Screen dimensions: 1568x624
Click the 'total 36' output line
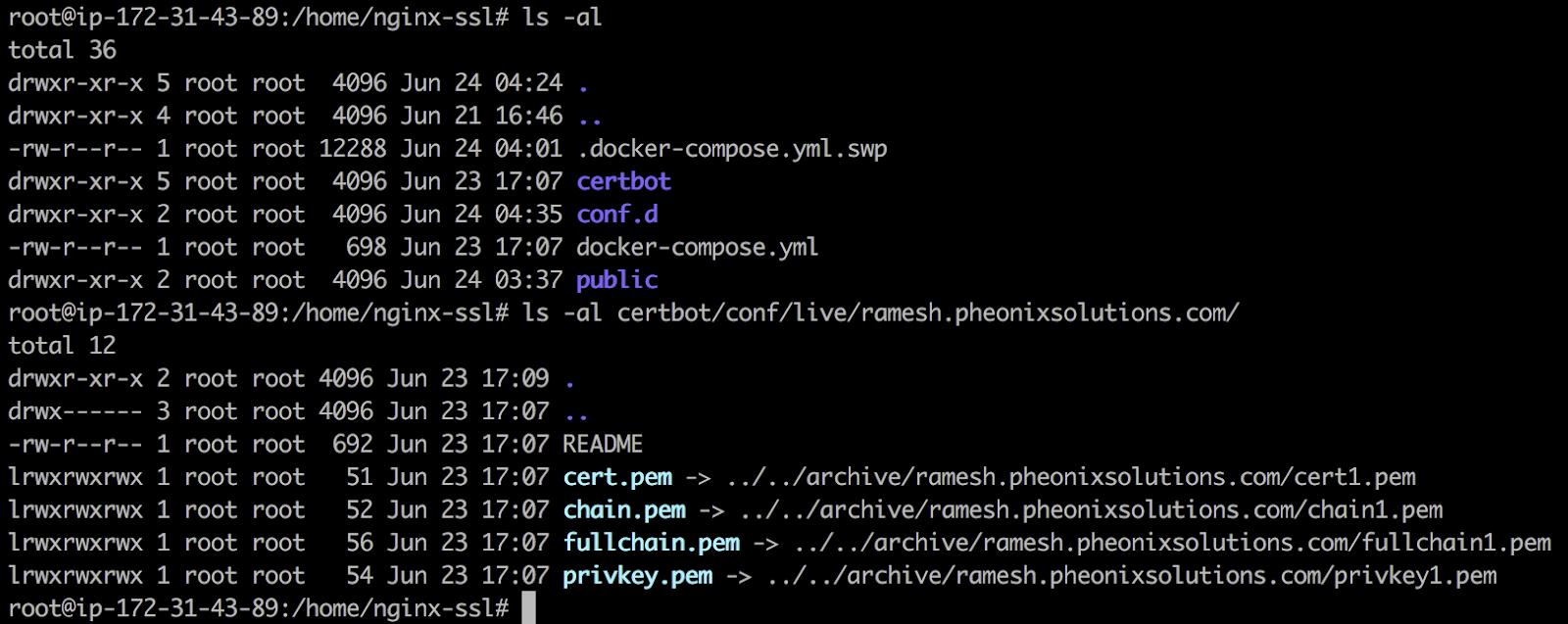[62, 50]
